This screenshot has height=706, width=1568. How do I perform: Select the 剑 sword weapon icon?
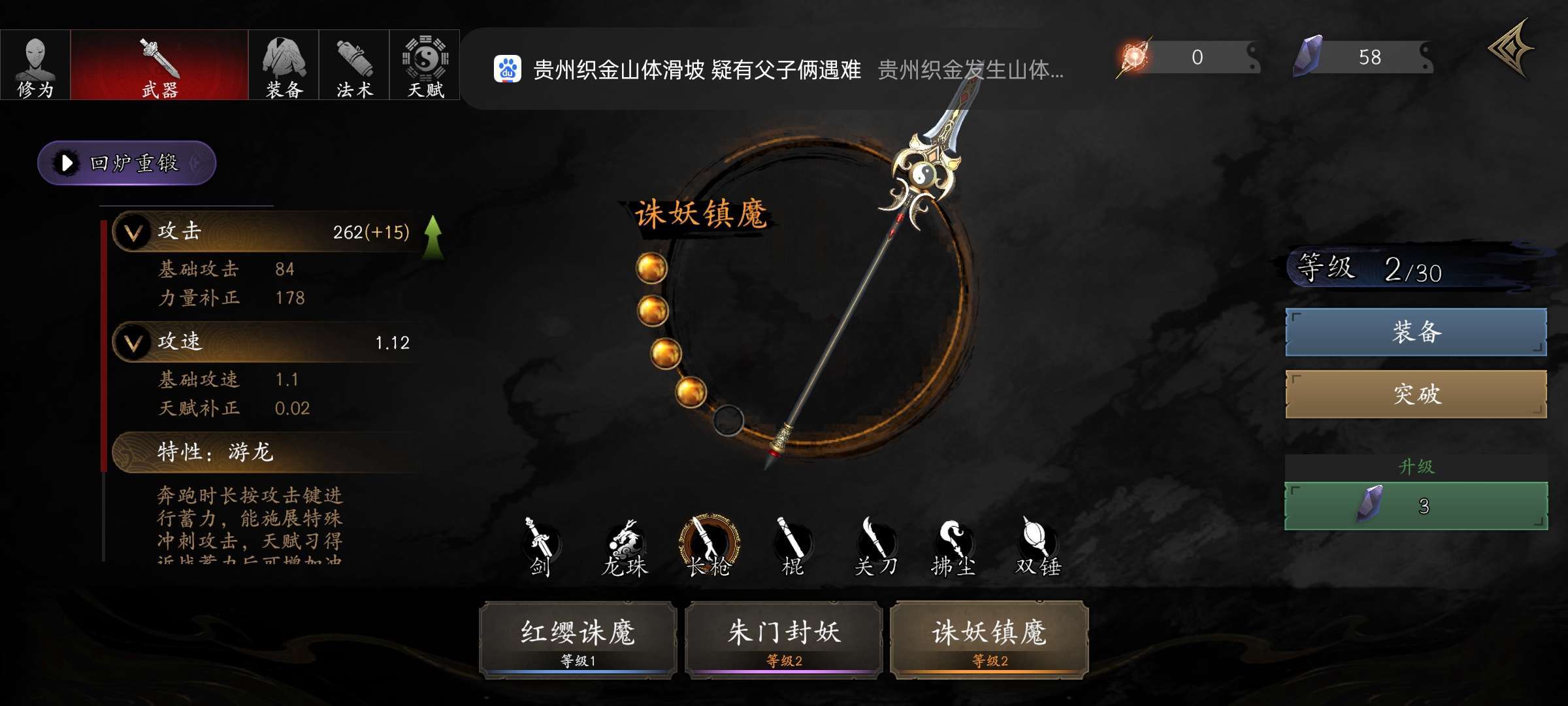coord(540,546)
